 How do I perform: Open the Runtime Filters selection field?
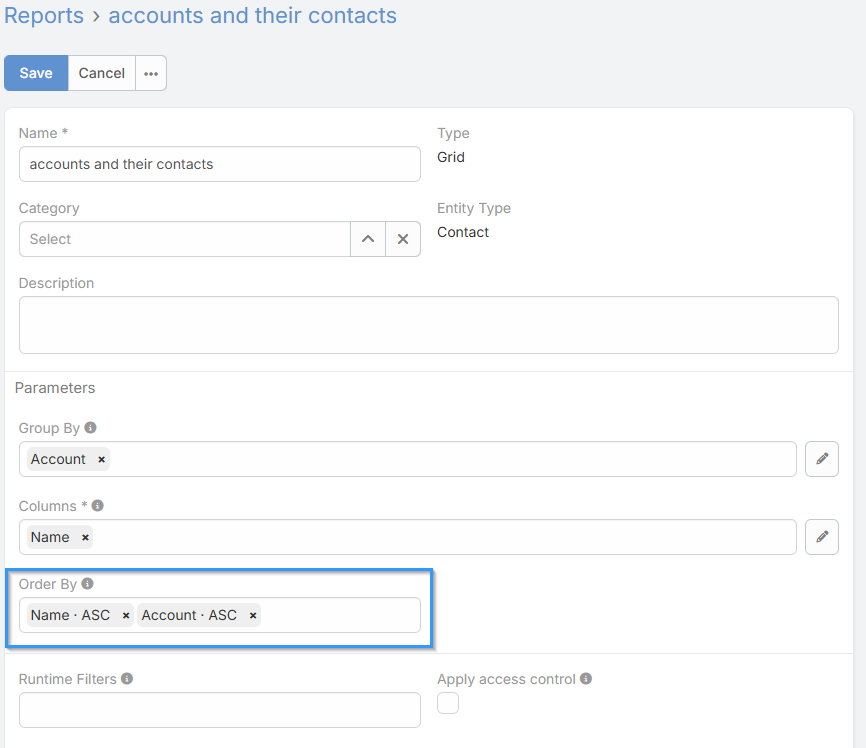tap(219, 710)
